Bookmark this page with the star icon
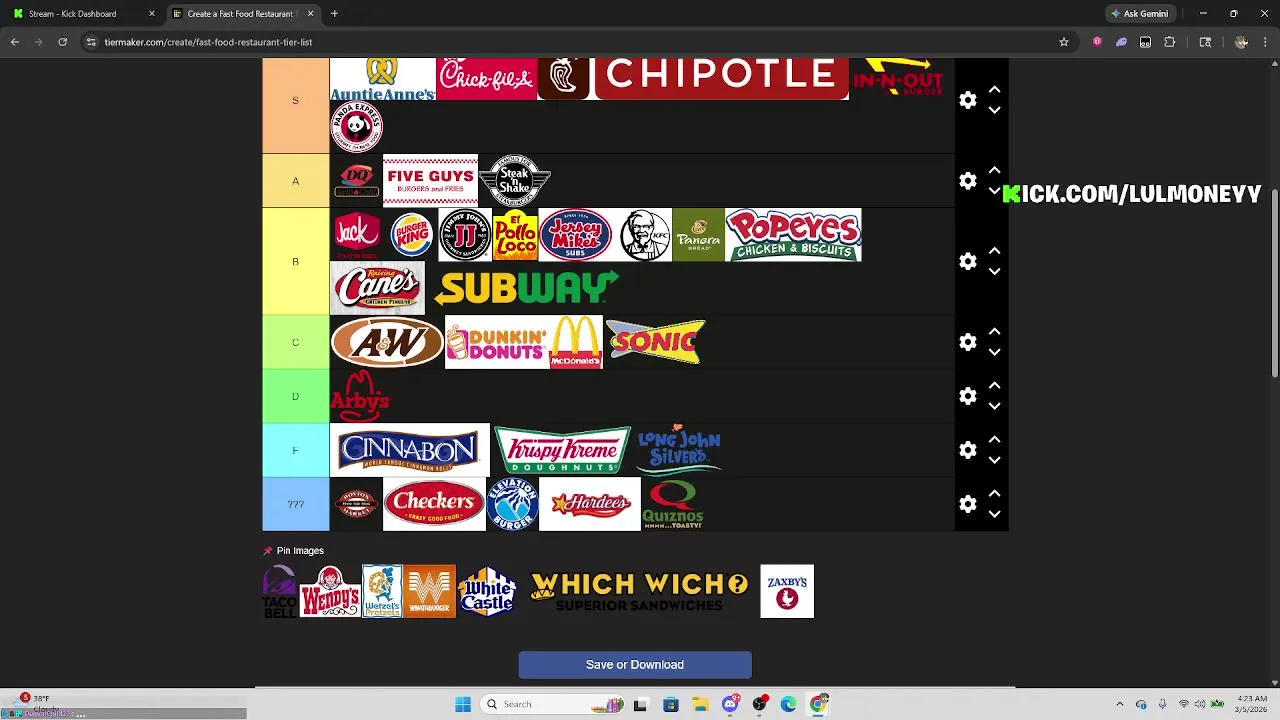This screenshot has height=720, width=1280. 1064,42
